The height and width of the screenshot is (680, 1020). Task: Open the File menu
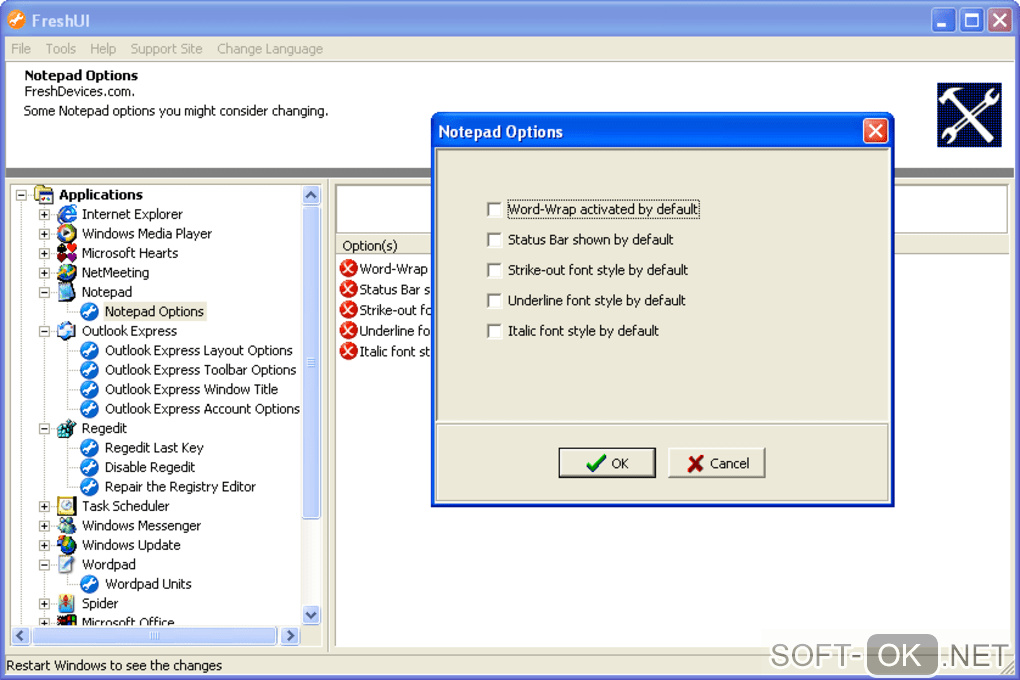pos(21,49)
